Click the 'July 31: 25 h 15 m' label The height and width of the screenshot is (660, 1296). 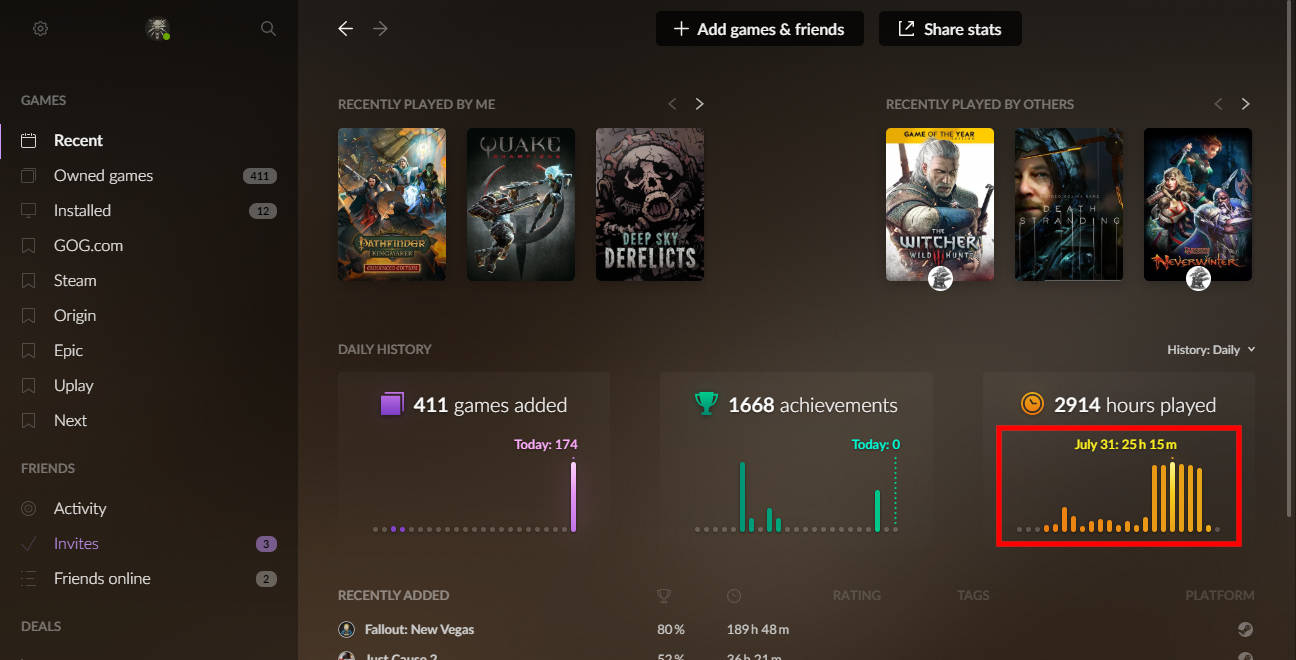1125,444
